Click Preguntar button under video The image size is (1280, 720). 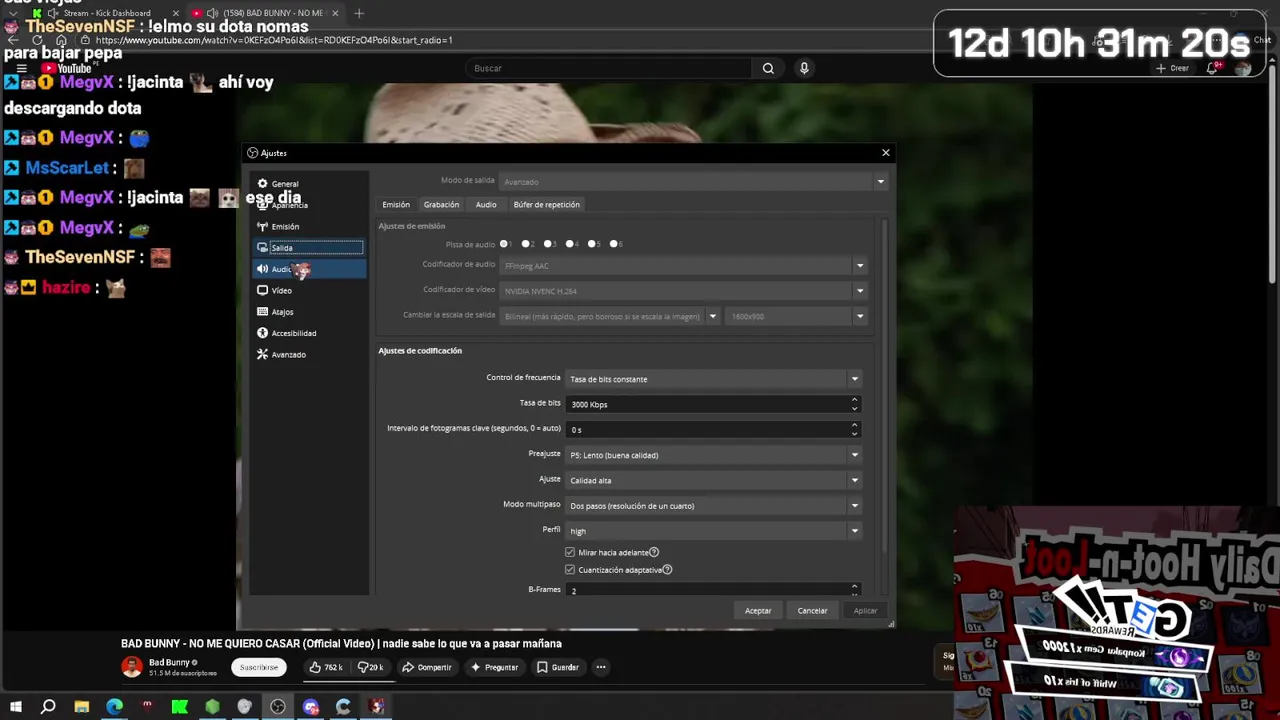click(x=494, y=667)
